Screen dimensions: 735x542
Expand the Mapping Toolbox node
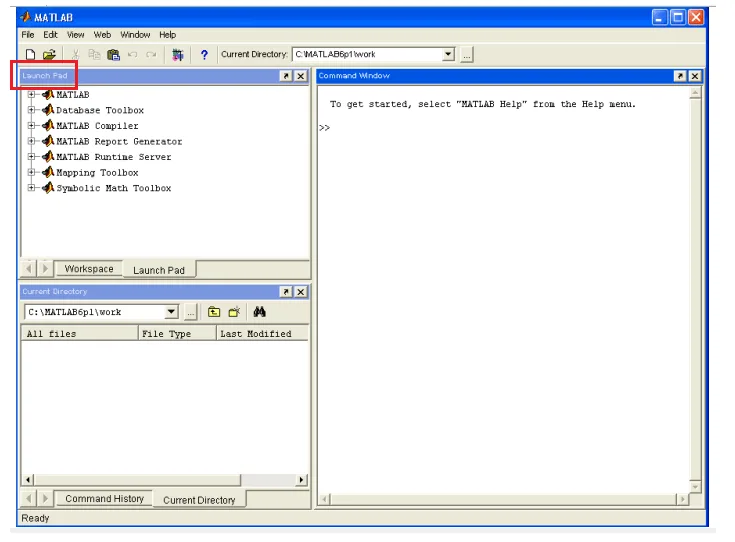point(31,173)
